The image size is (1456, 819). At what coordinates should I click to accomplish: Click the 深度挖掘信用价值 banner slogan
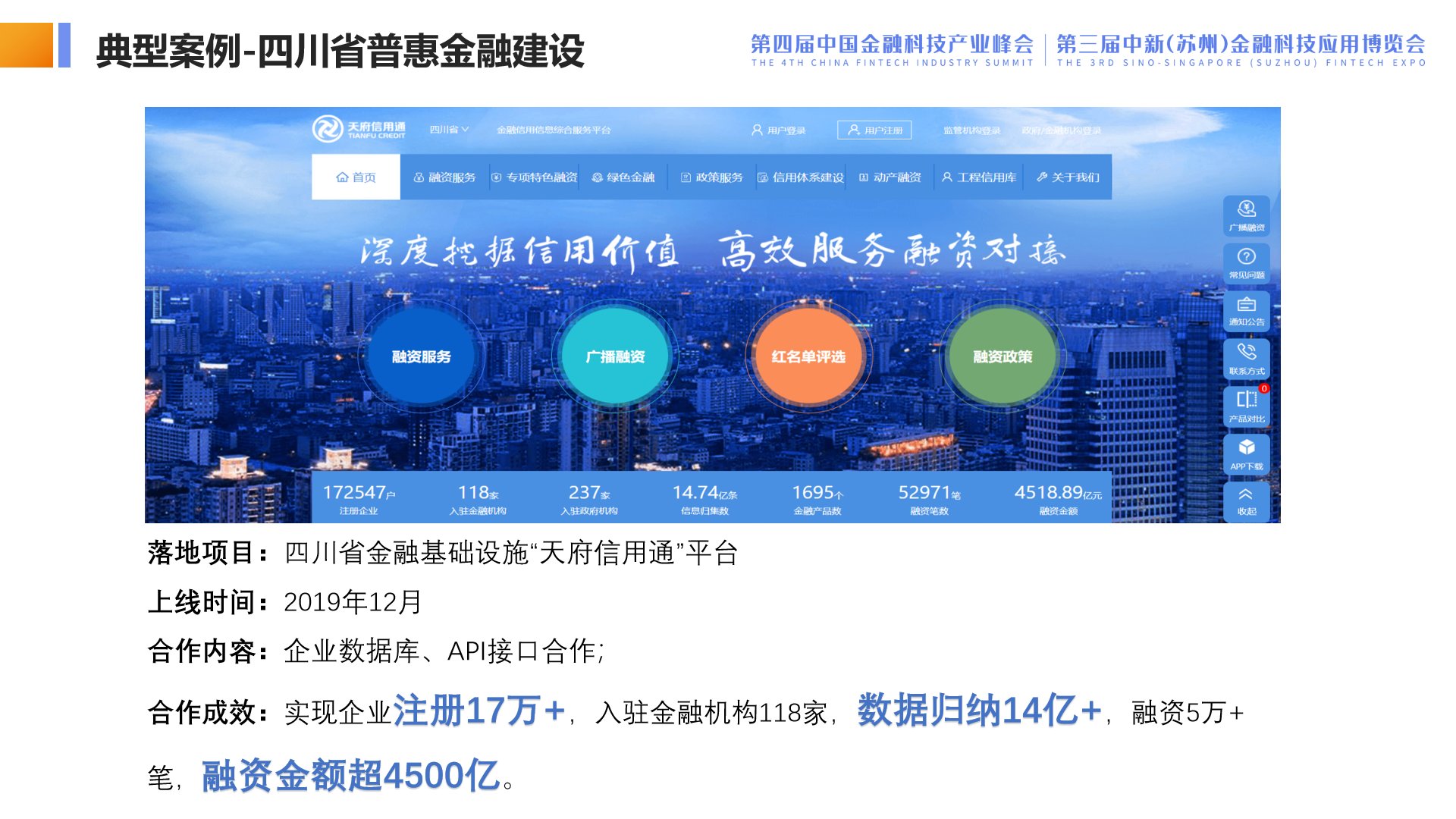click(x=519, y=252)
